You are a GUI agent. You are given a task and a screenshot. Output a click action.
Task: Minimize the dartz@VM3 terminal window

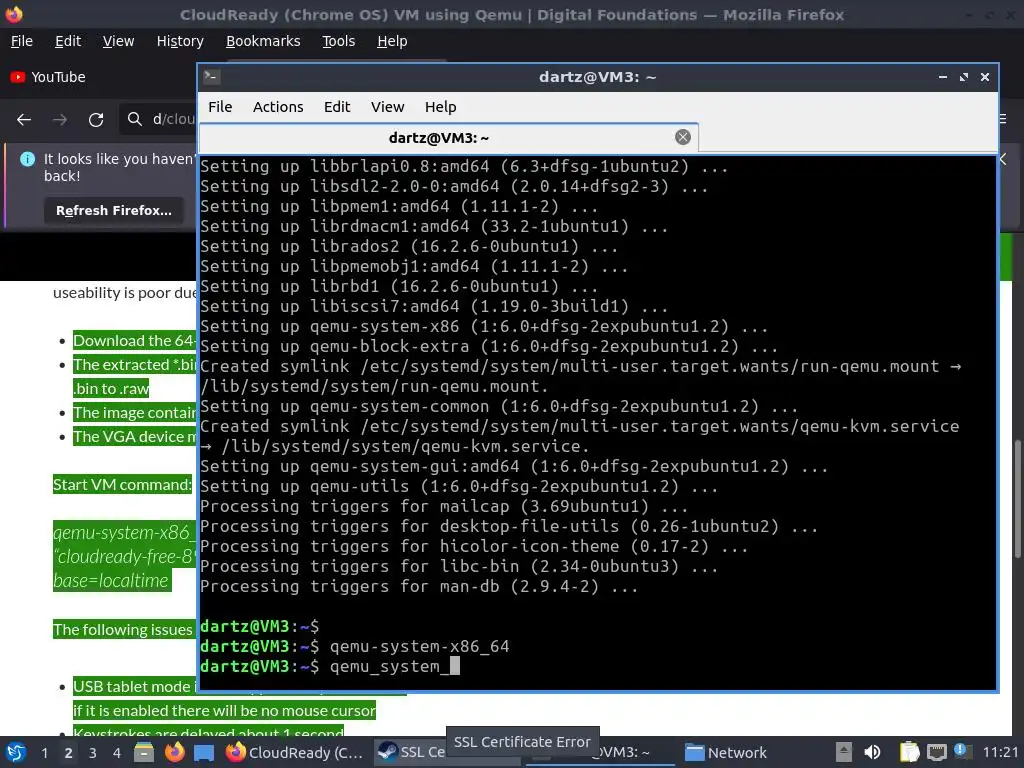coord(942,77)
